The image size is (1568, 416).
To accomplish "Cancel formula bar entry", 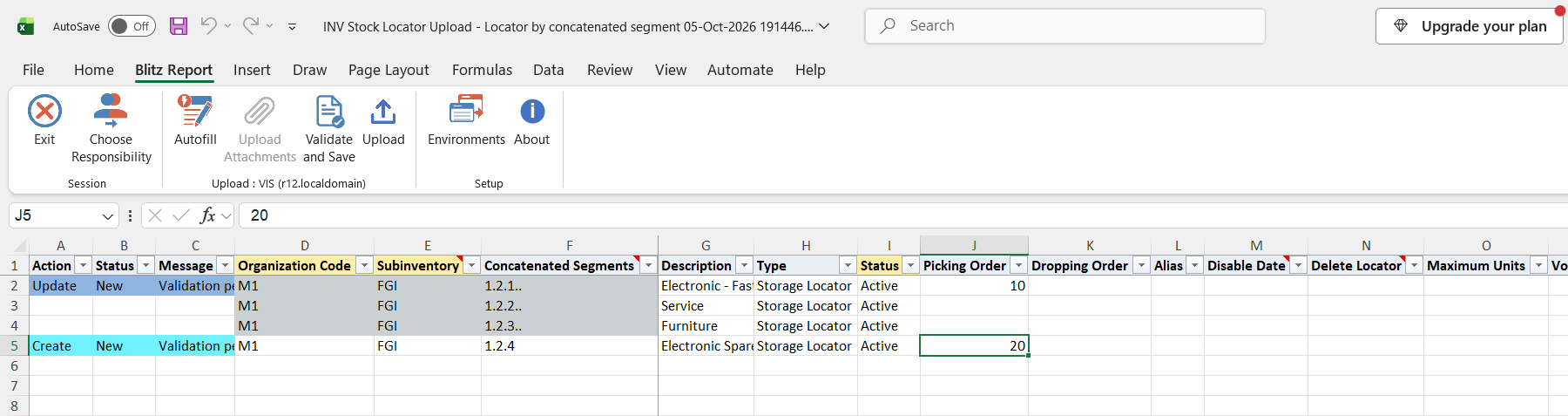I will [155, 215].
